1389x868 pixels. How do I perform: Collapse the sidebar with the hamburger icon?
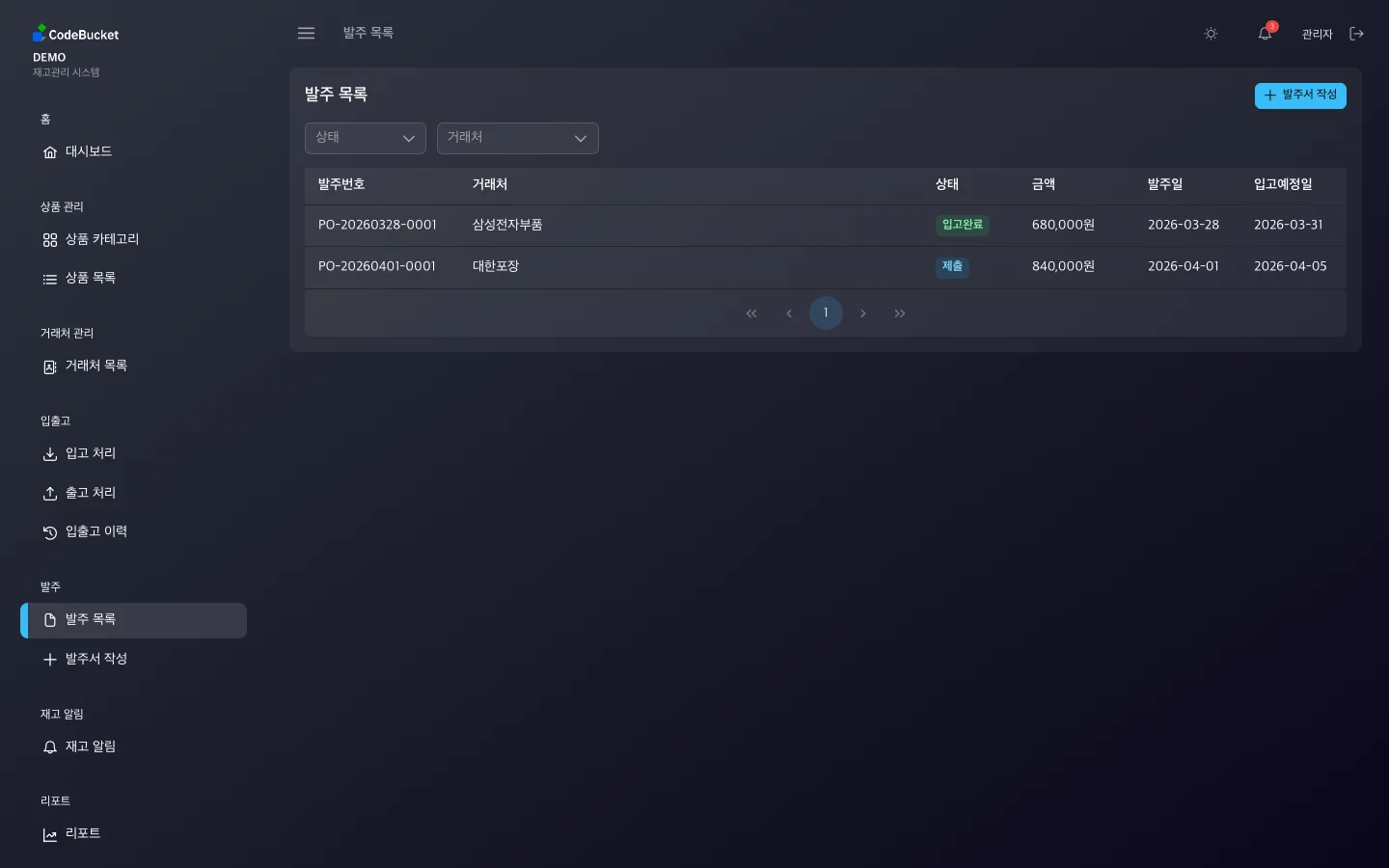tap(306, 33)
